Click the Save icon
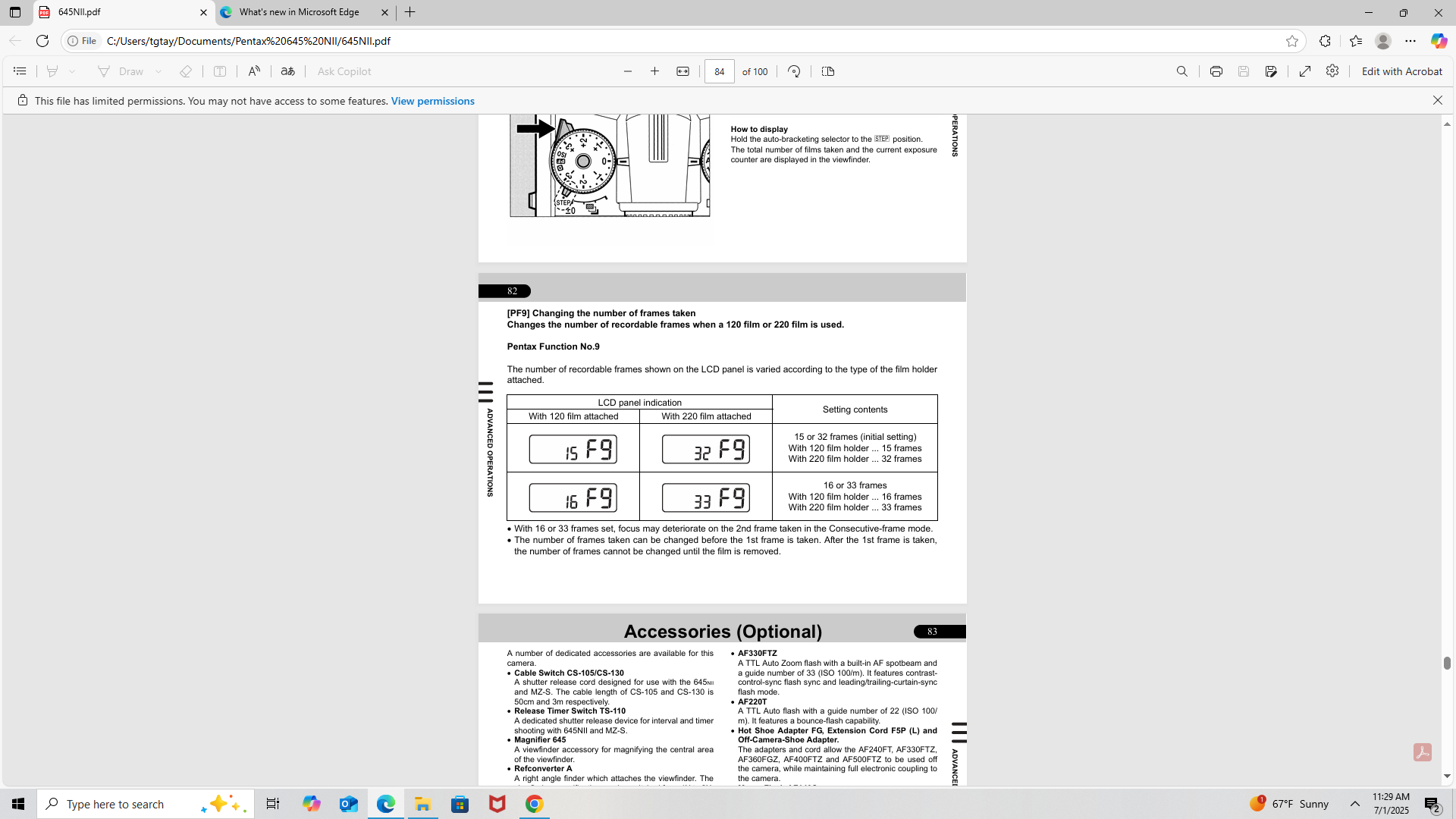Image resolution: width=1456 pixels, height=819 pixels. 1244,71
